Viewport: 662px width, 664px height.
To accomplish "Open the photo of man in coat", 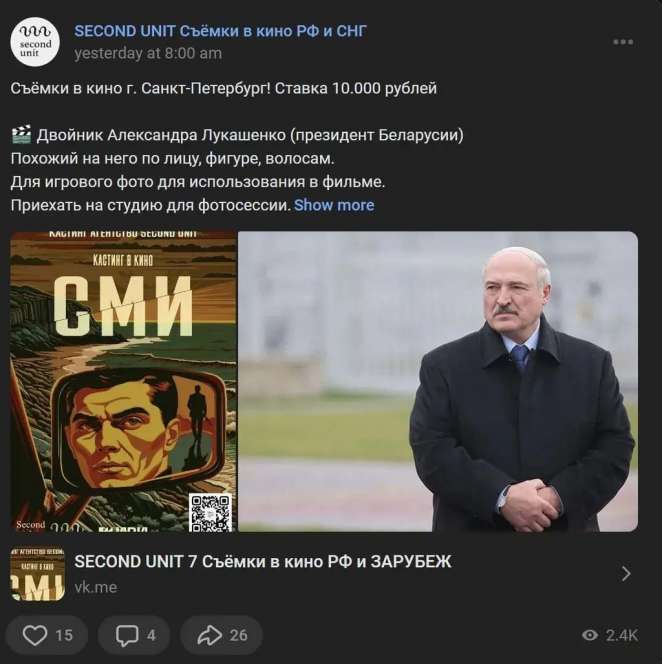I will (x=438, y=381).
